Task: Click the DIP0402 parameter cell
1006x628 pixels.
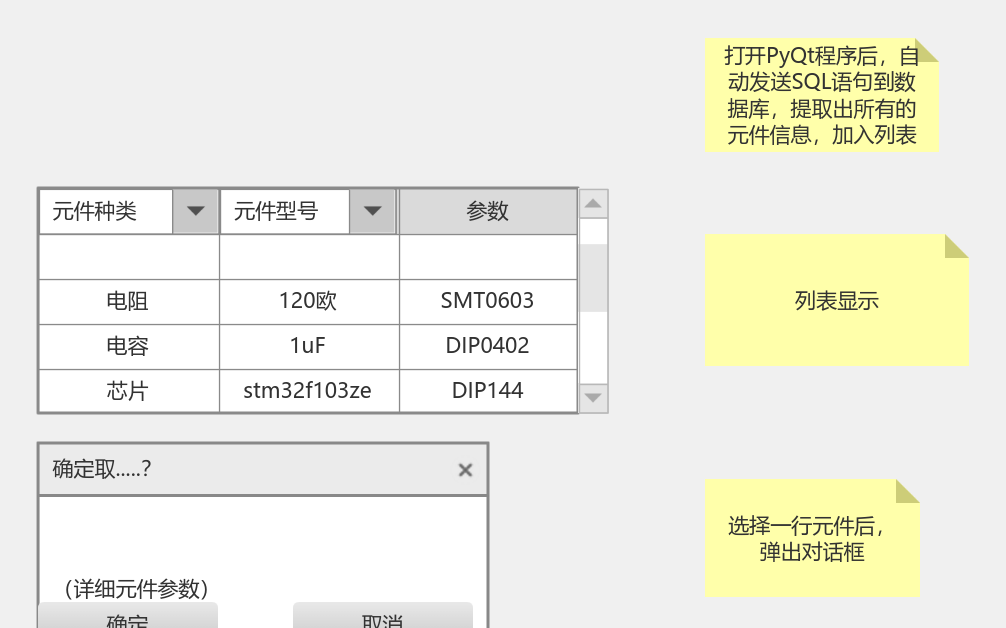Action: pyautogui.click(x=488, y=346)
